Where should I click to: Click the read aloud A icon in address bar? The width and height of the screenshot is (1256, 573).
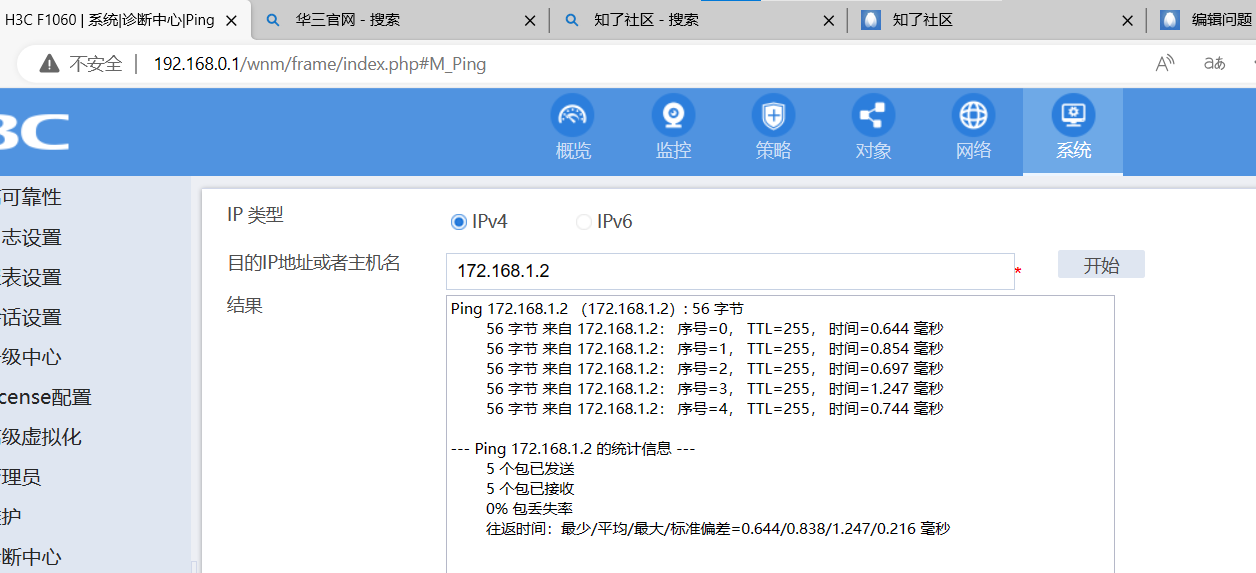(1164, 64)
